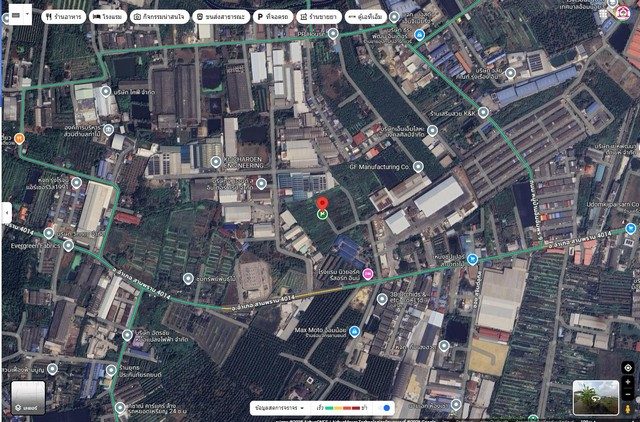Viewport: 640px width, 422px height.
Task: Filter by hotels (โรงแรม) chip
Action: [108, 17]
